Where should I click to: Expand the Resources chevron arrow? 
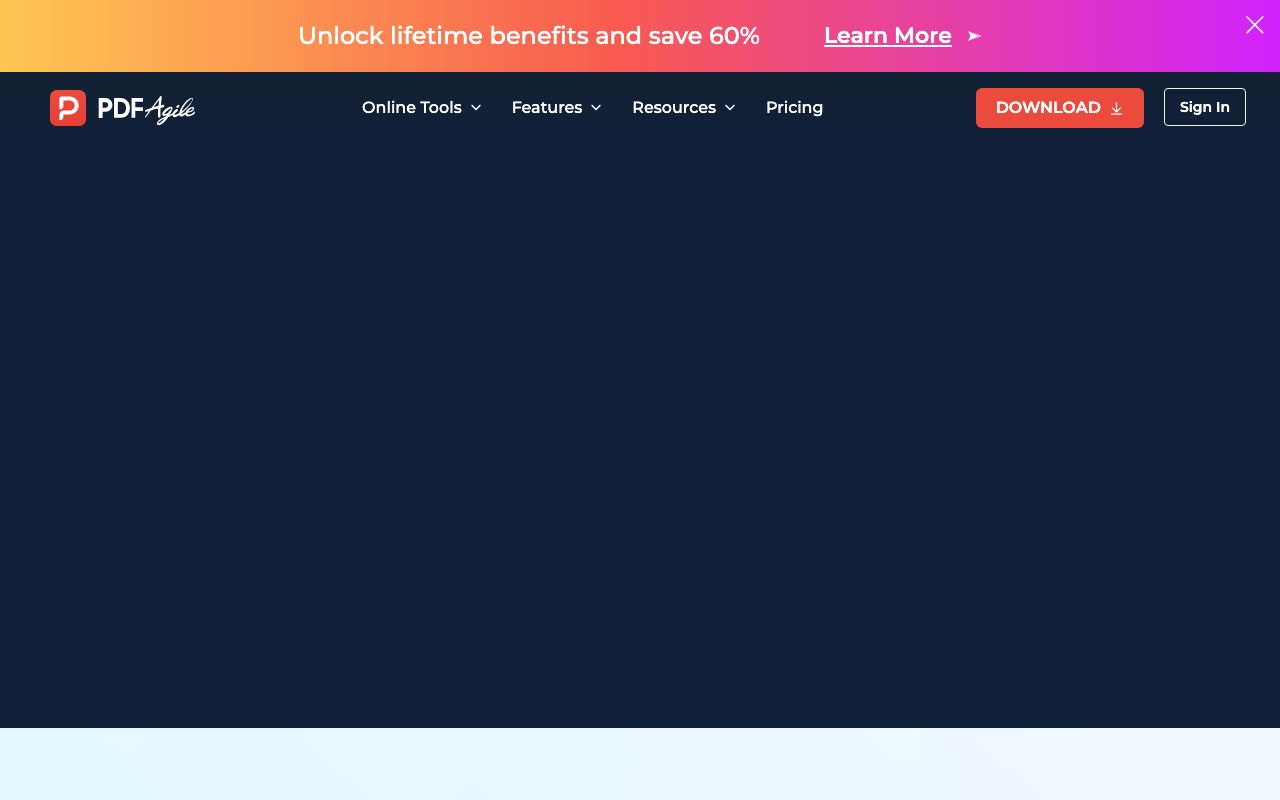(x=730, y=108)
